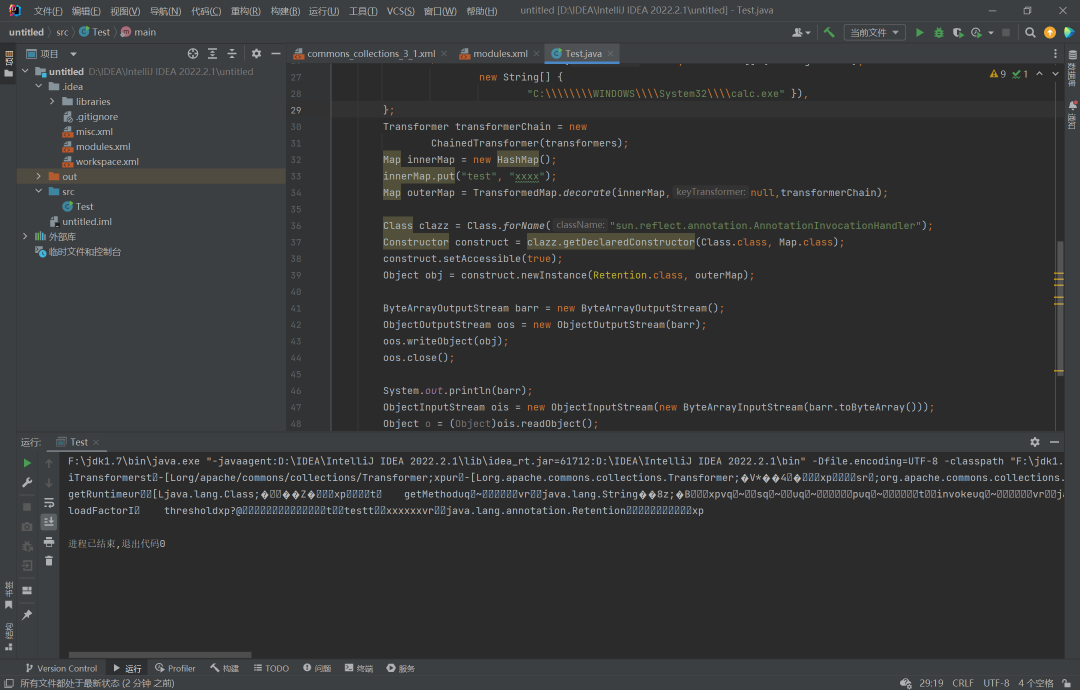
Task: Toggle soft-wrap in run console
Action: click(x=49, y=503)
